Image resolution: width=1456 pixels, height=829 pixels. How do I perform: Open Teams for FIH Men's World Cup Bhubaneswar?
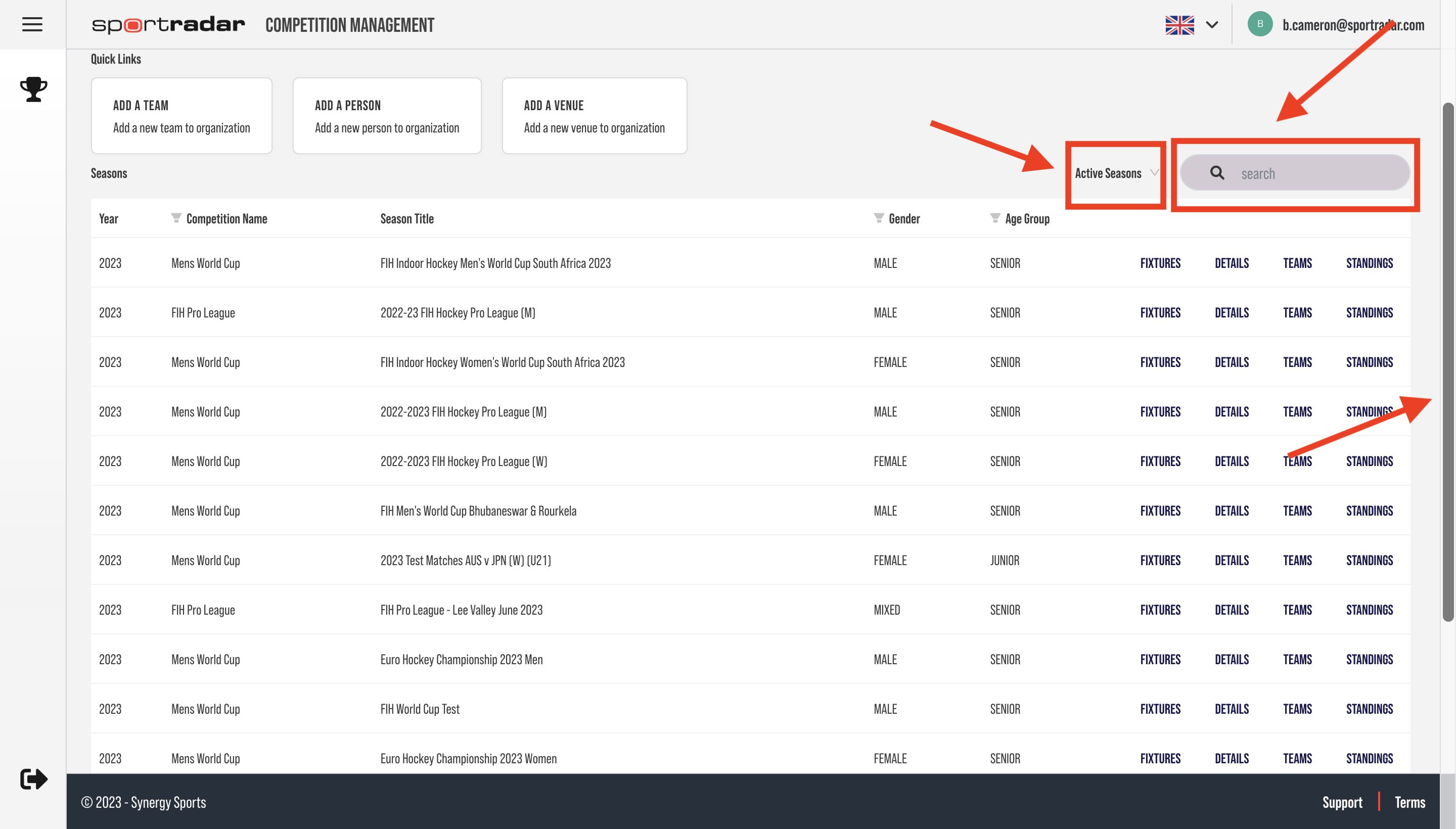[1297, 511]
